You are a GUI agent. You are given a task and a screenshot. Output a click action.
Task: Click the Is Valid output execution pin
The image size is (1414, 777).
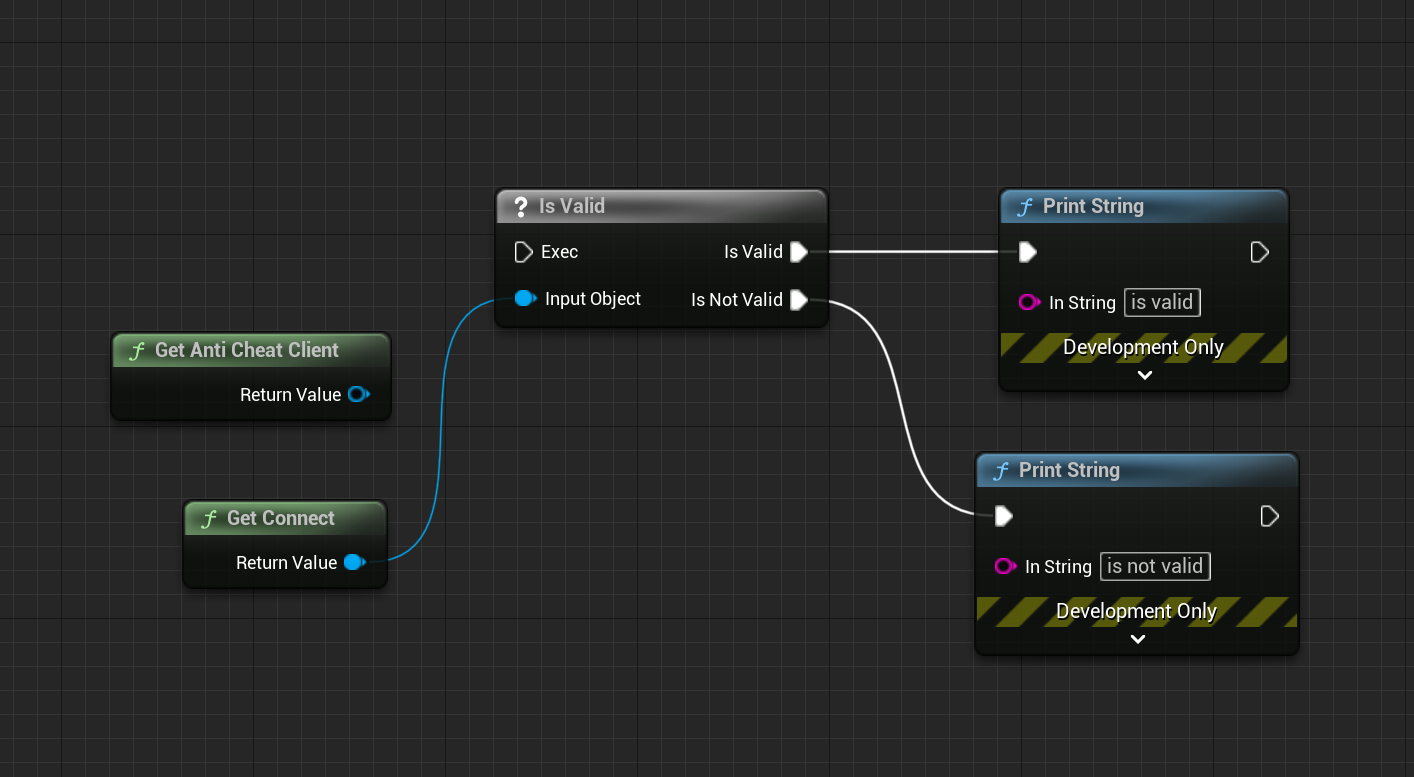coord(798,252)
